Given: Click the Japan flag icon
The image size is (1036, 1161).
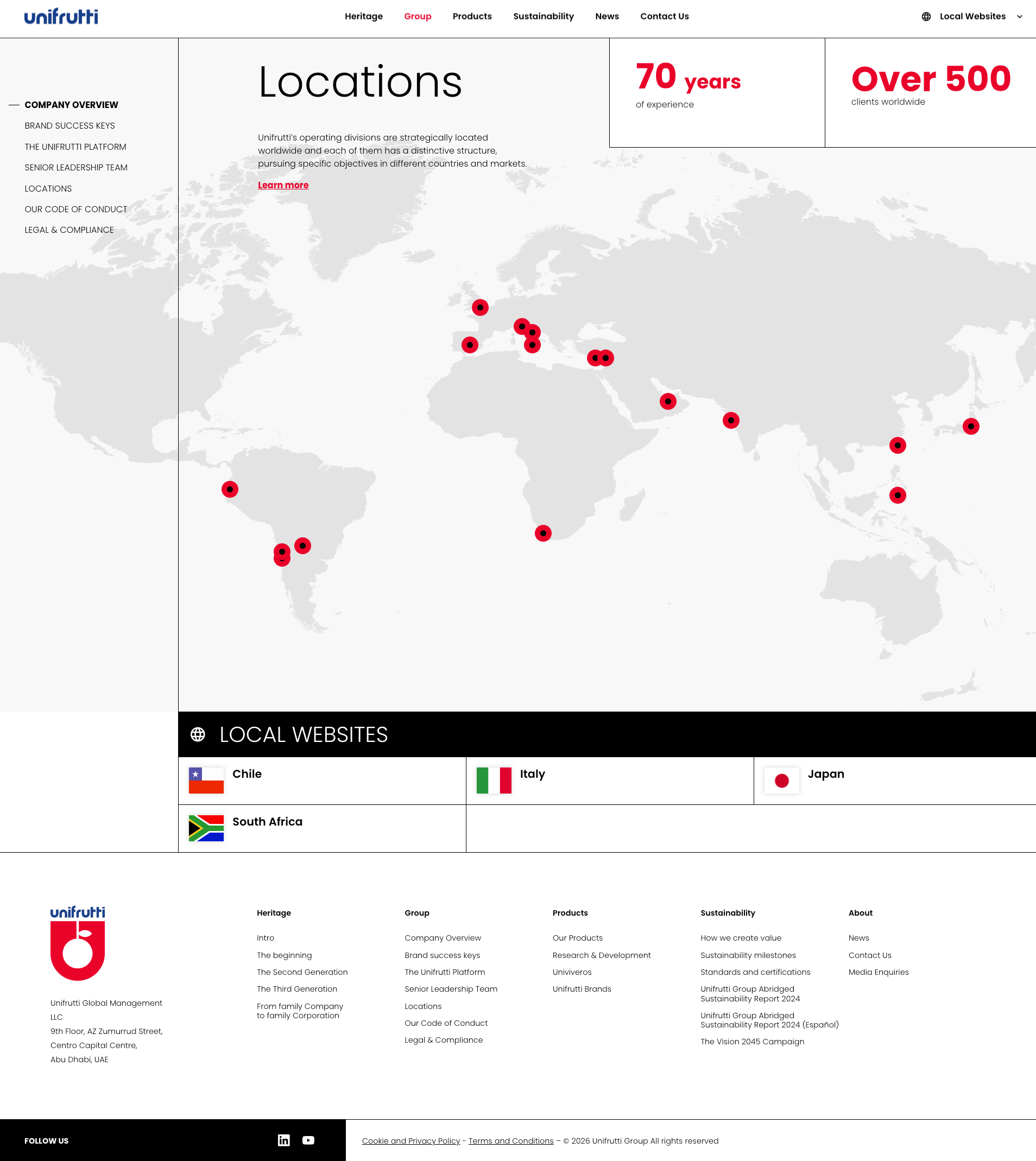Looking at the screenshot, I should click(x=781, y=781).
